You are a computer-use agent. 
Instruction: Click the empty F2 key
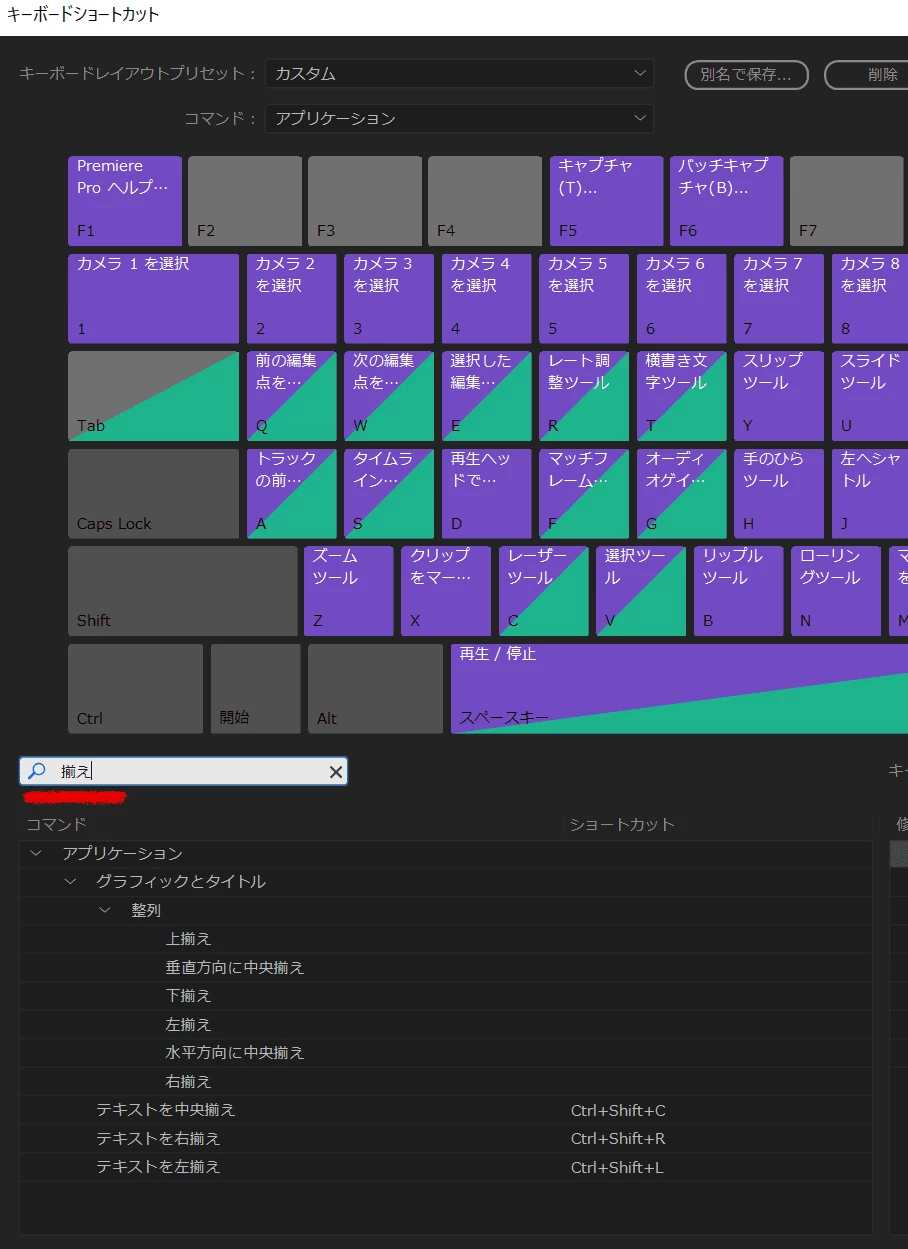[245, 201]
